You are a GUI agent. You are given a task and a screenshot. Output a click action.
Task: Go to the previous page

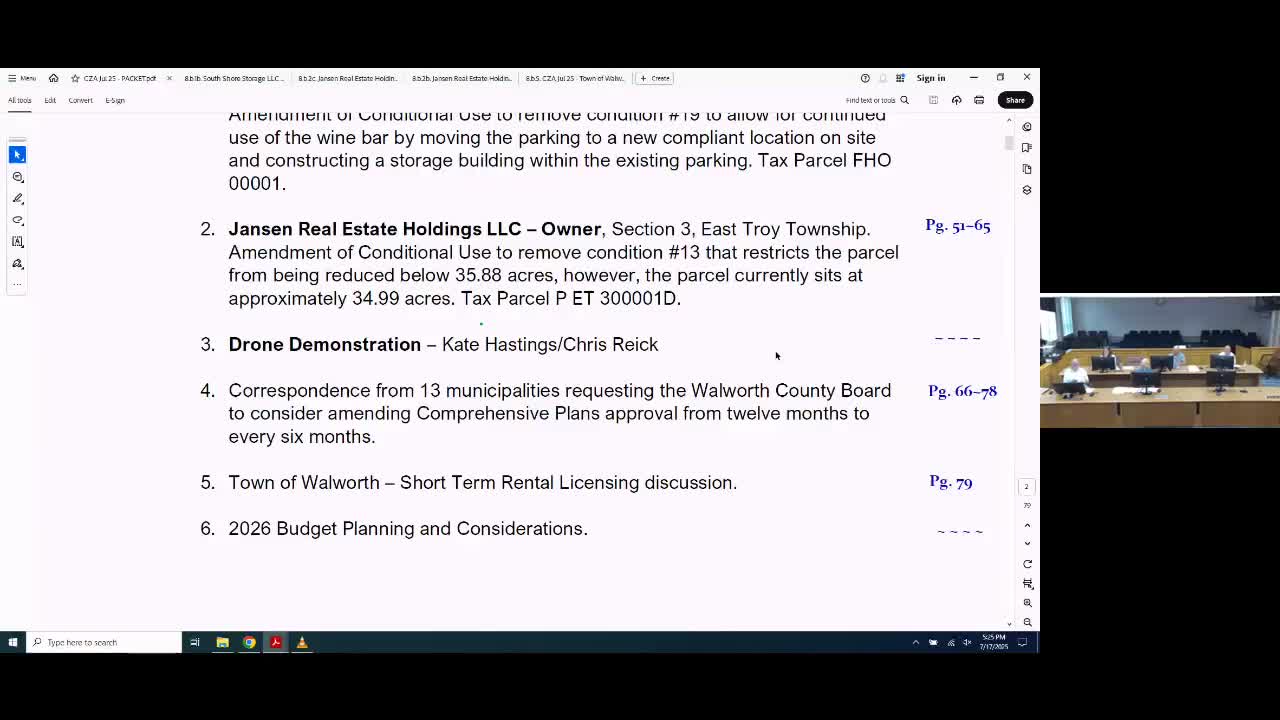pyautogui.click(x=1027, y=525)
